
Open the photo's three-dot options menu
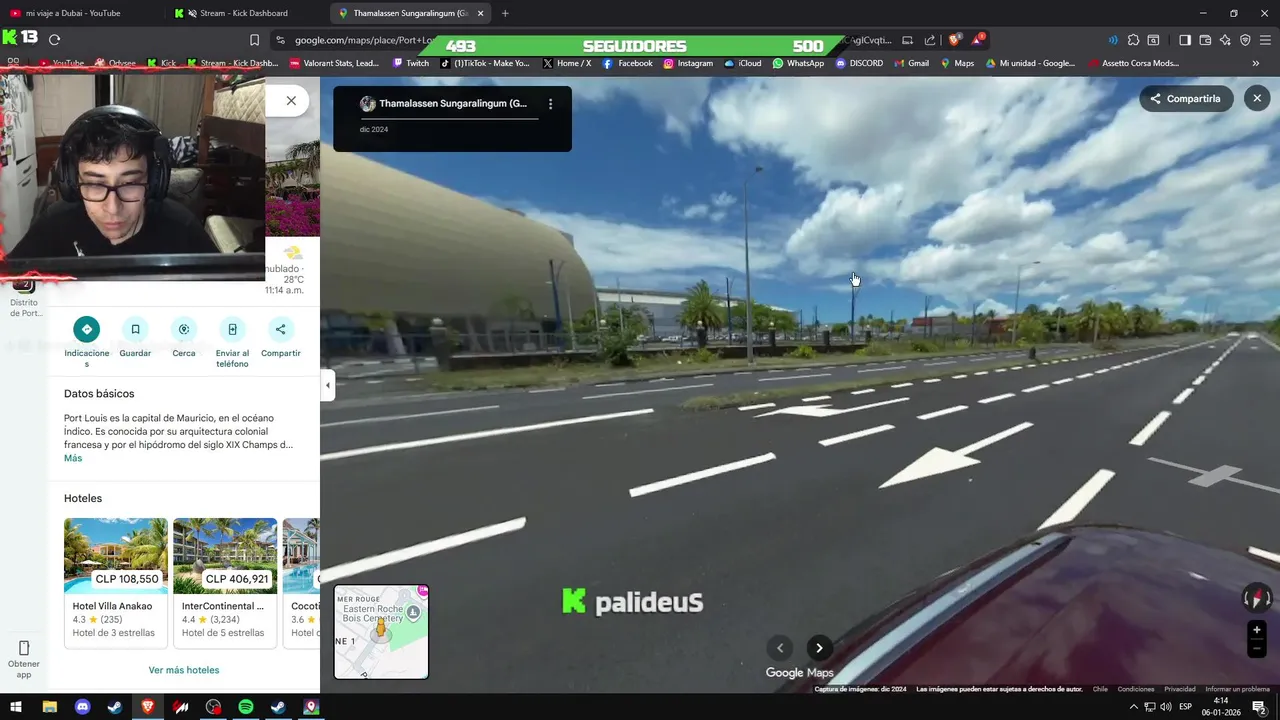pyautogui.click(x=550, y=104)
